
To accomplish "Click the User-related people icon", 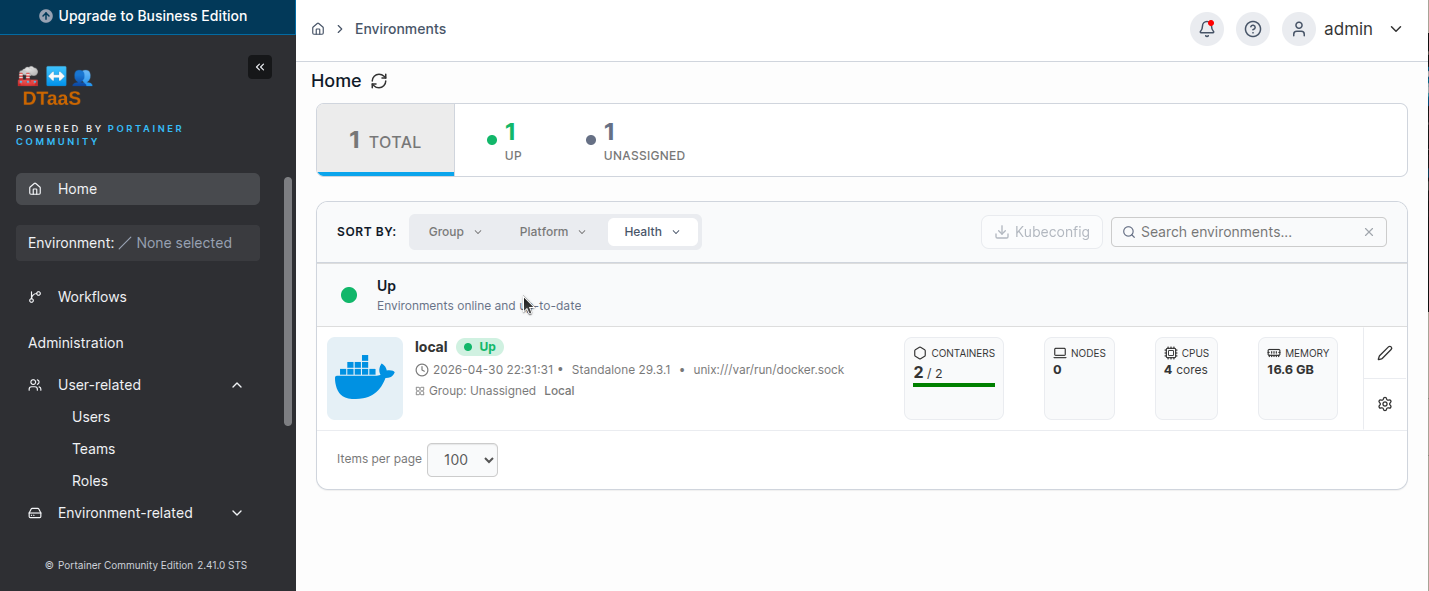I will [x=35, y=385].
